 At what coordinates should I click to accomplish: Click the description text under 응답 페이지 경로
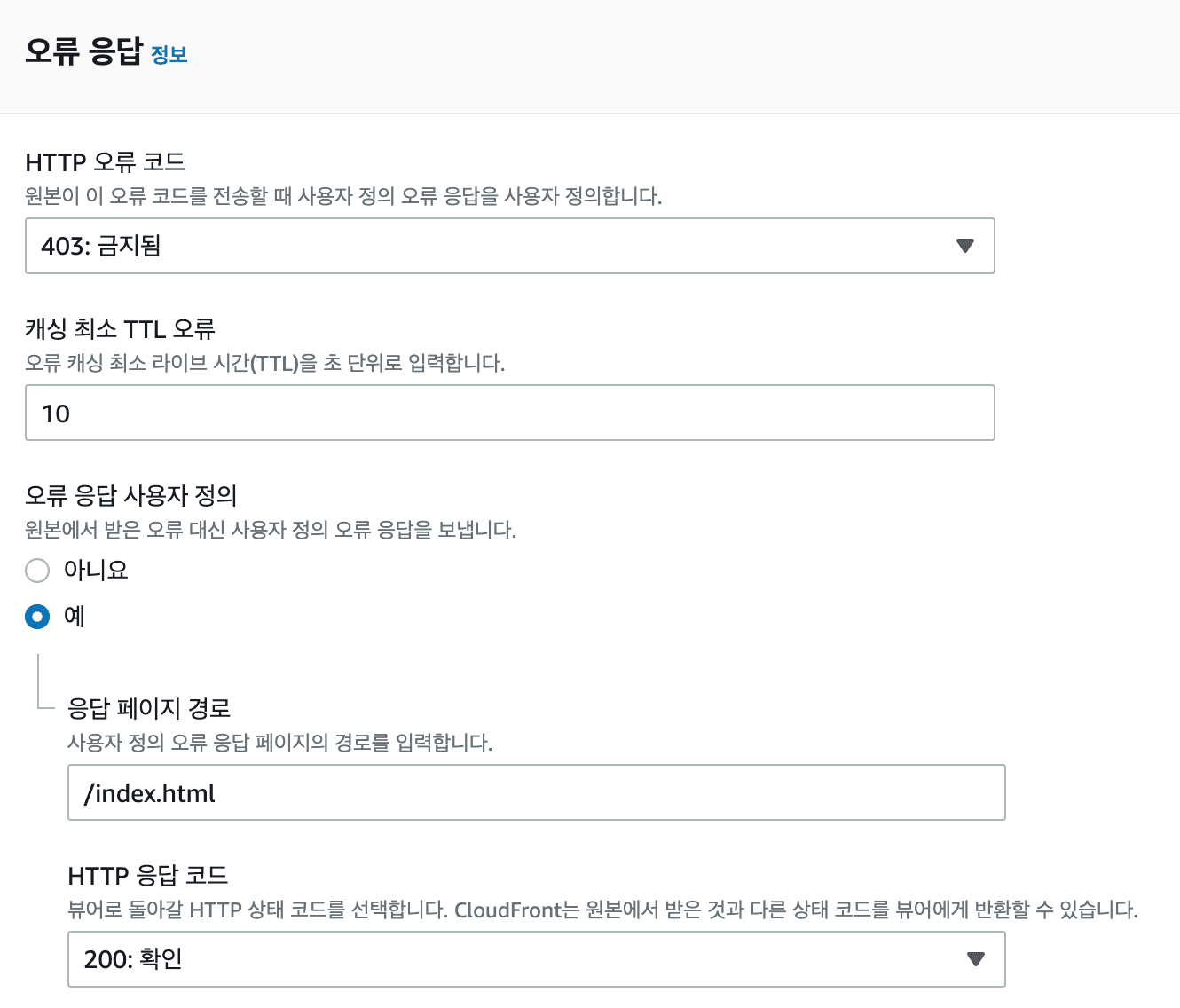[279, 743]
